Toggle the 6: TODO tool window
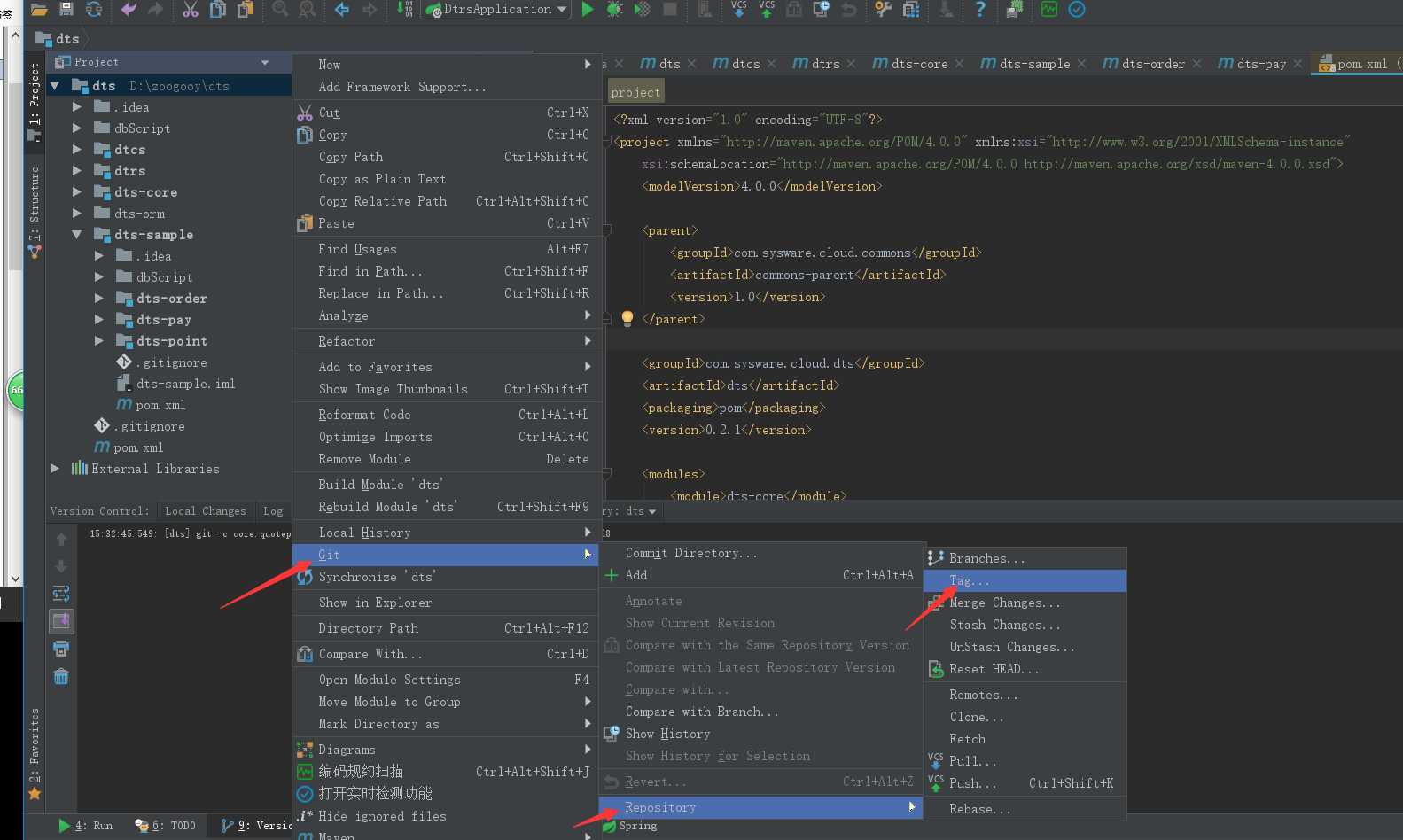 coord(165,826)
